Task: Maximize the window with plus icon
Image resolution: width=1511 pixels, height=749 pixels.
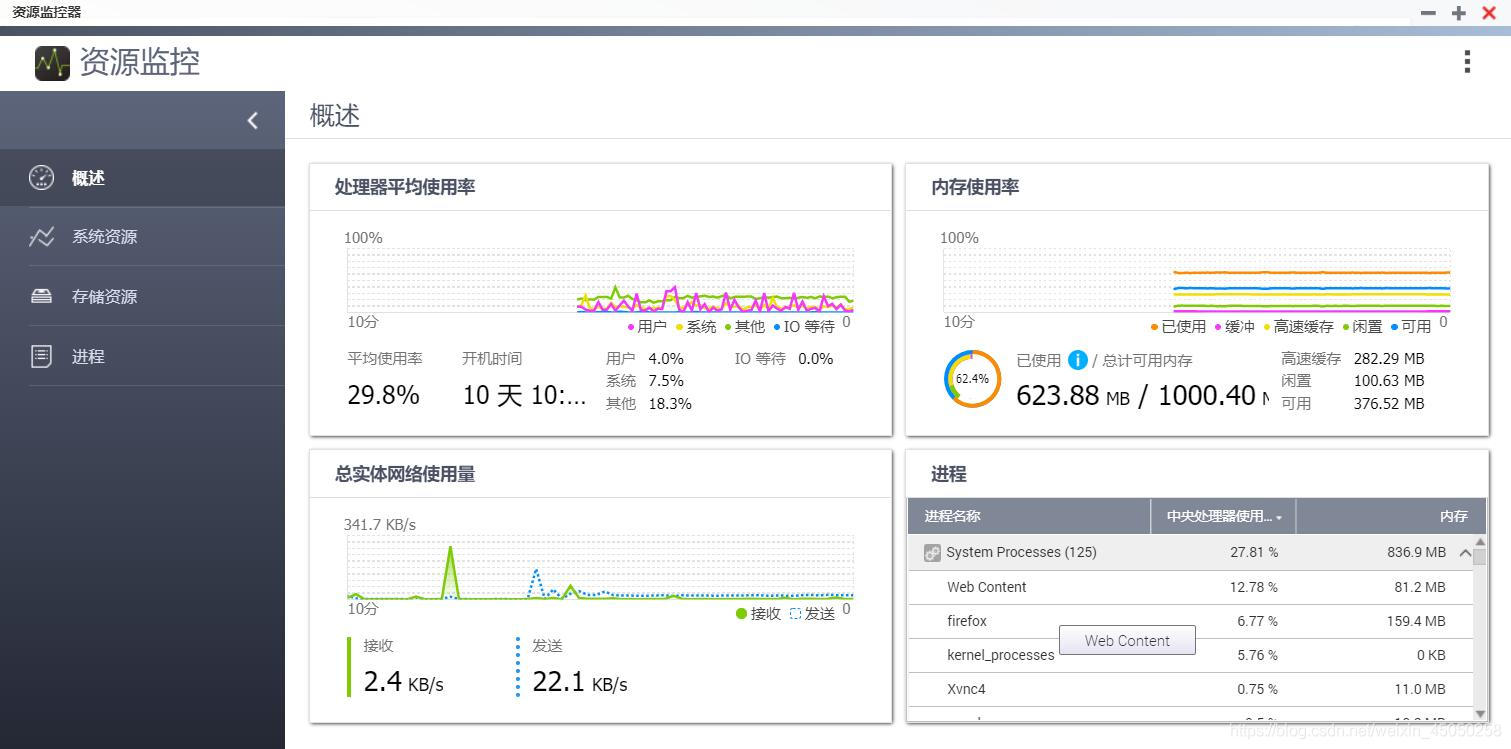Action: [x=1459, y=13]
